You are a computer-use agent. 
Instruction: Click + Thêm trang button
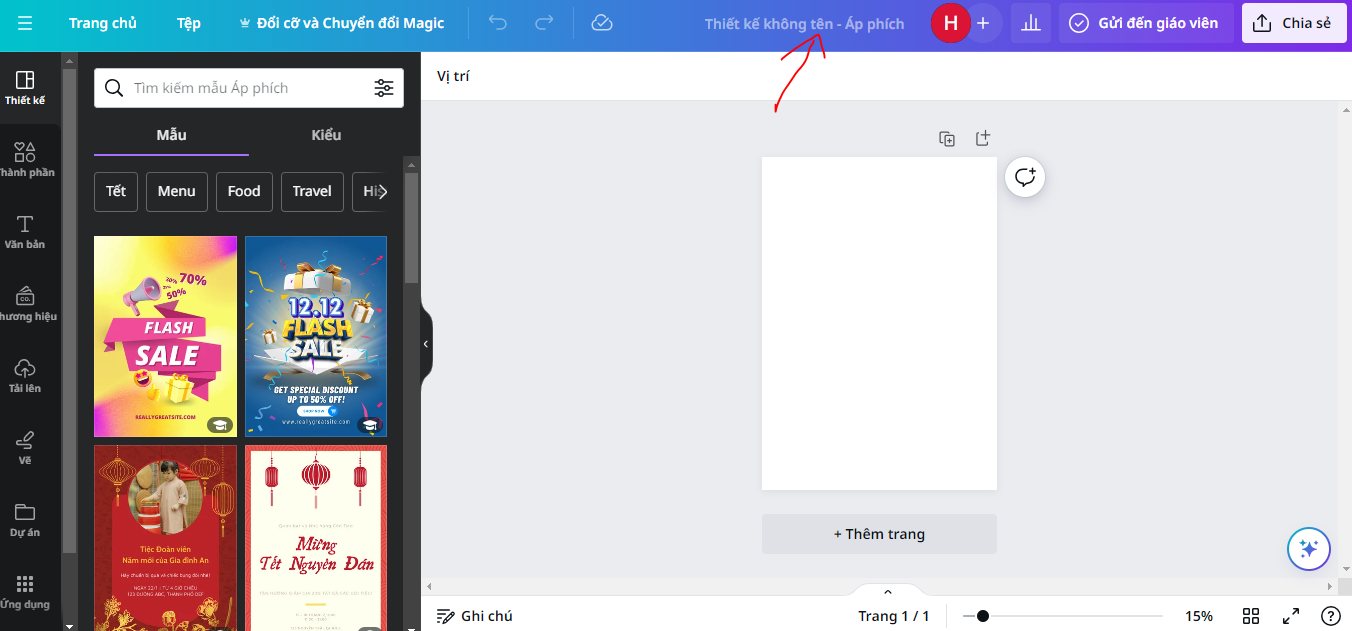click(x=879, y=534)
